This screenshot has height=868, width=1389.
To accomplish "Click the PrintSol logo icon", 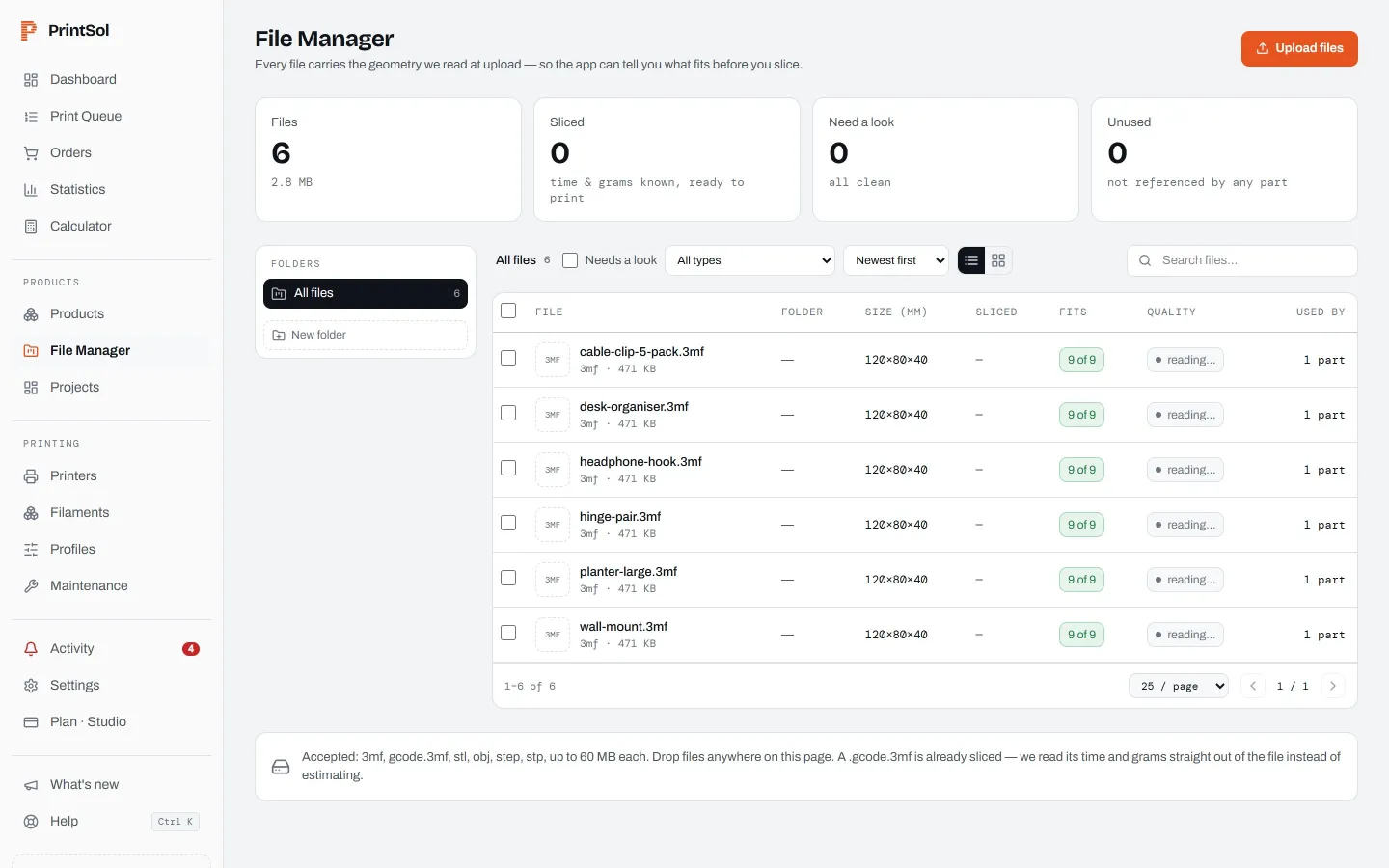I will [x=29, y=31].
